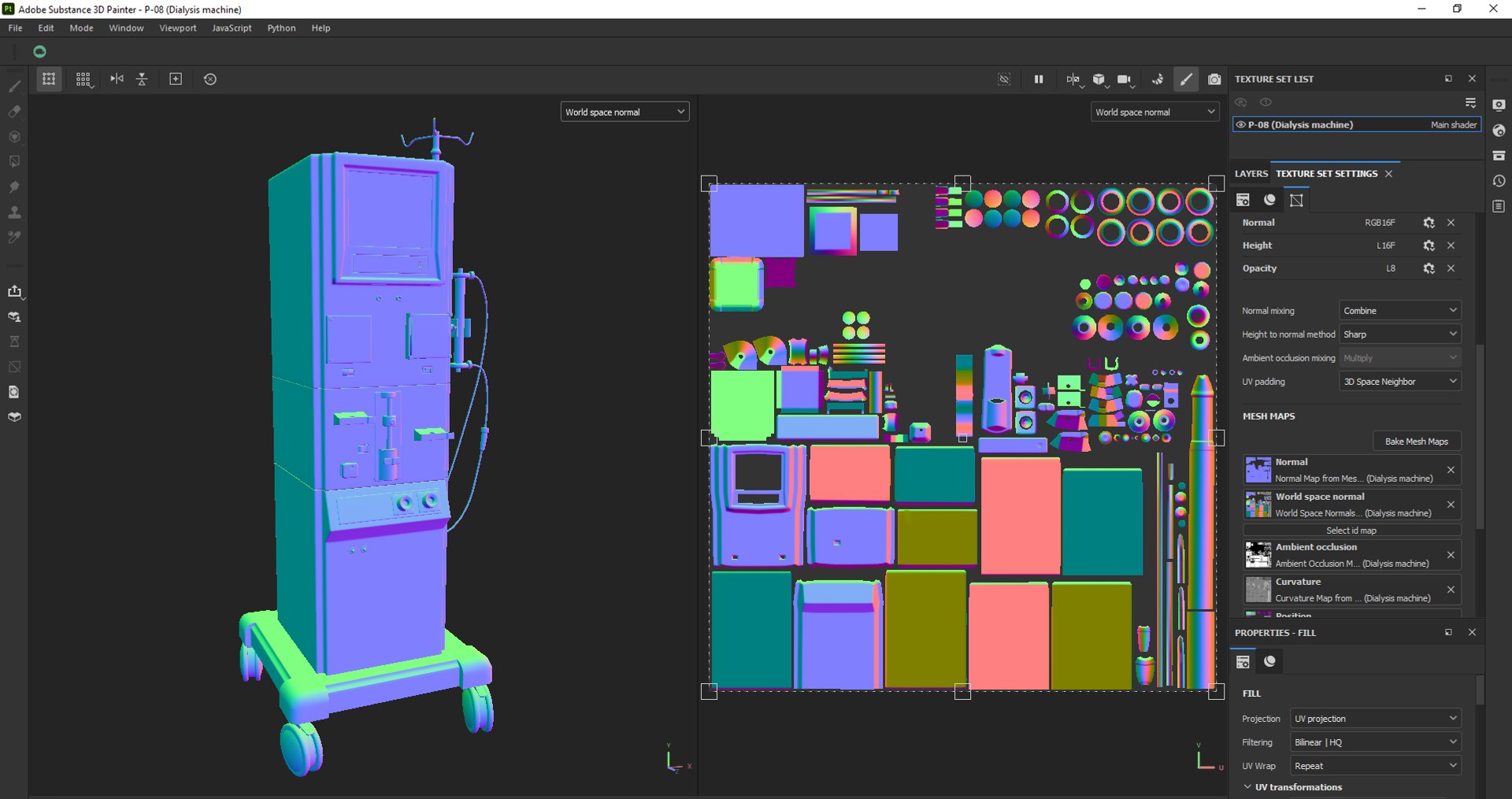Click the bake mesh maps sidebar icon

[x=14, y=316]
